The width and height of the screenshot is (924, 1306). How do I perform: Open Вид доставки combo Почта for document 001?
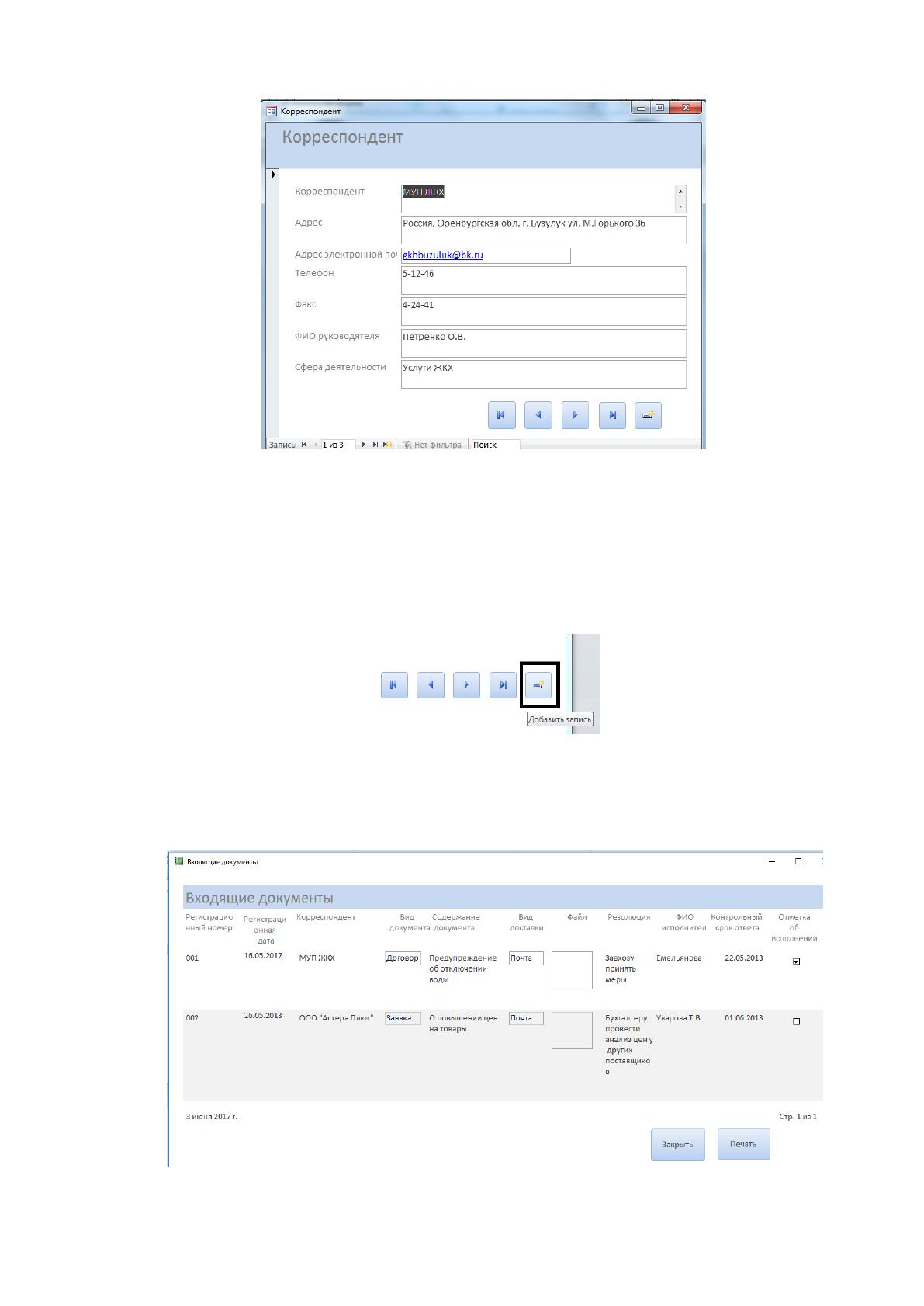click(x=526, y=958)
